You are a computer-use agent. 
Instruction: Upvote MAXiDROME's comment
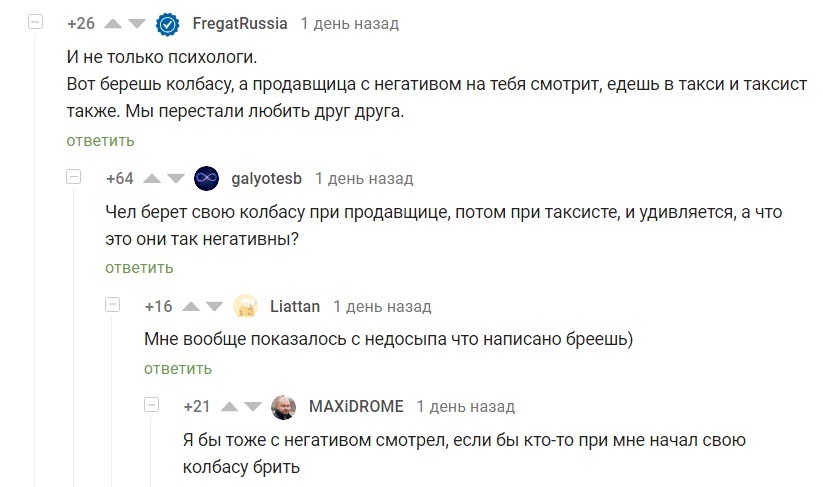(x=230, y=407)
